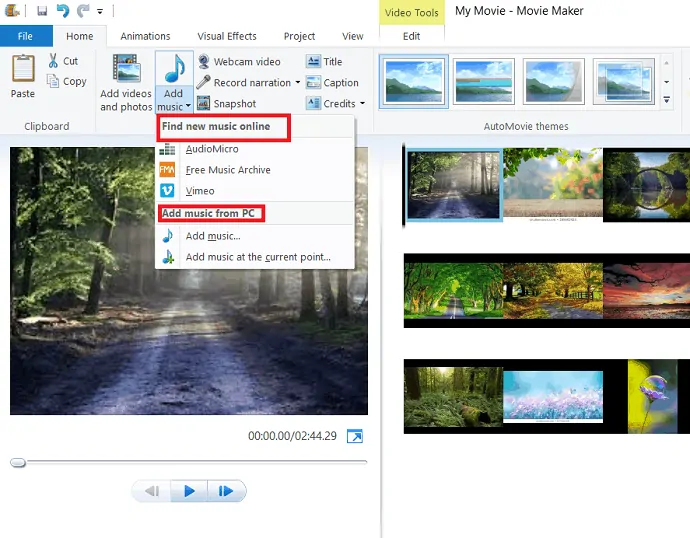
Task: Click the Movie Maker app icon in title bar
Action: pyautogui.click(x=12, y=11)
